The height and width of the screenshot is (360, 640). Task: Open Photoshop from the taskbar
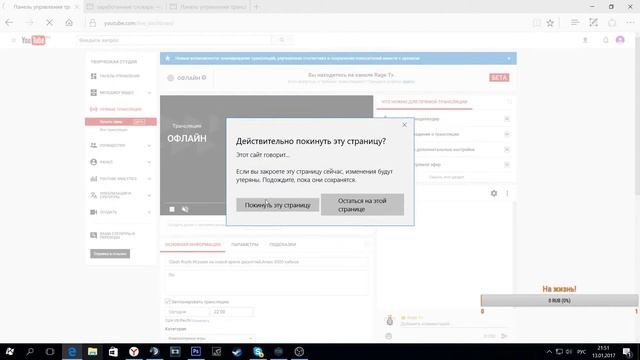[196, 351]
